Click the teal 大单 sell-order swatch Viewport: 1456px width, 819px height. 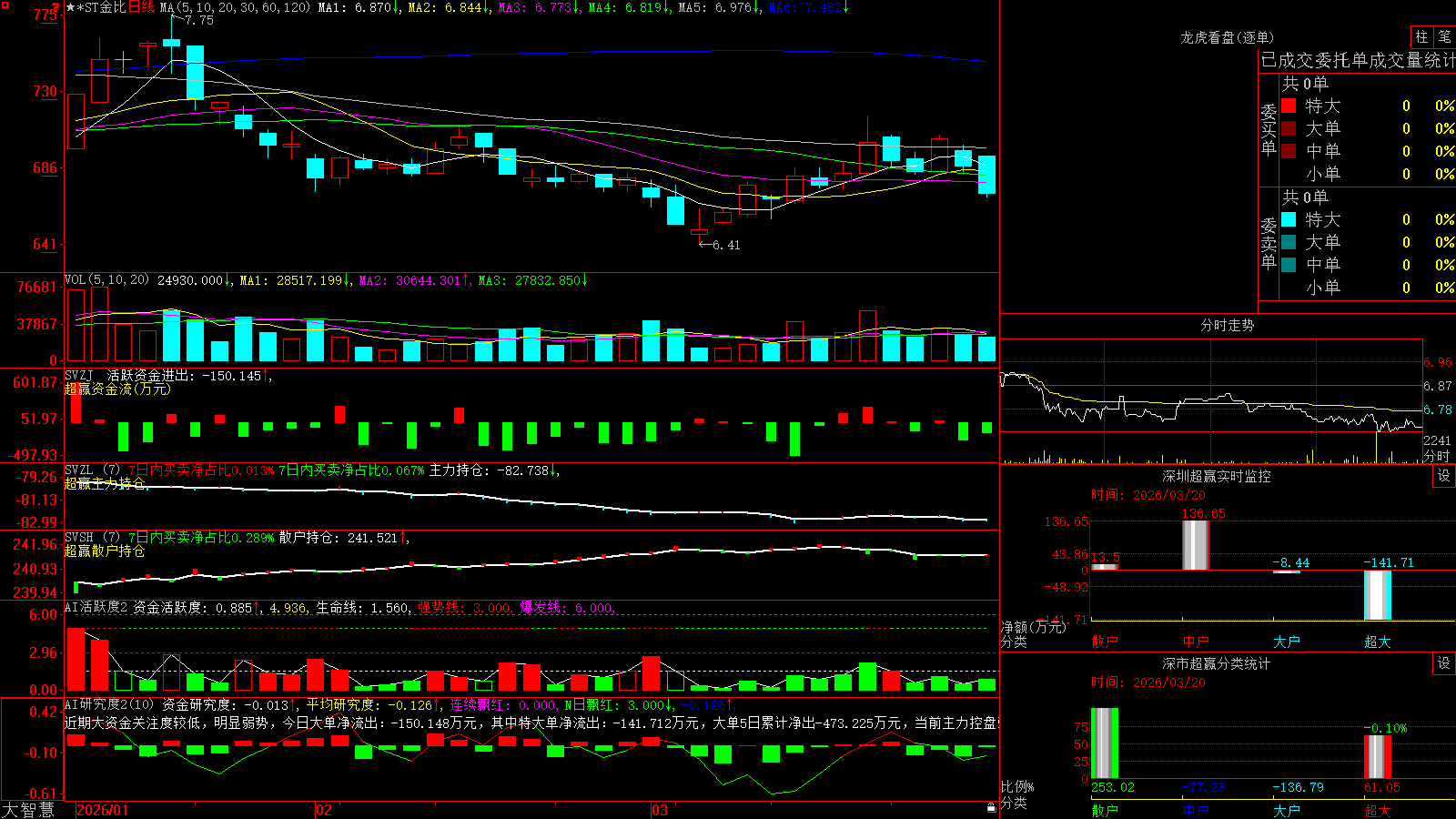tap(1289, 242)
